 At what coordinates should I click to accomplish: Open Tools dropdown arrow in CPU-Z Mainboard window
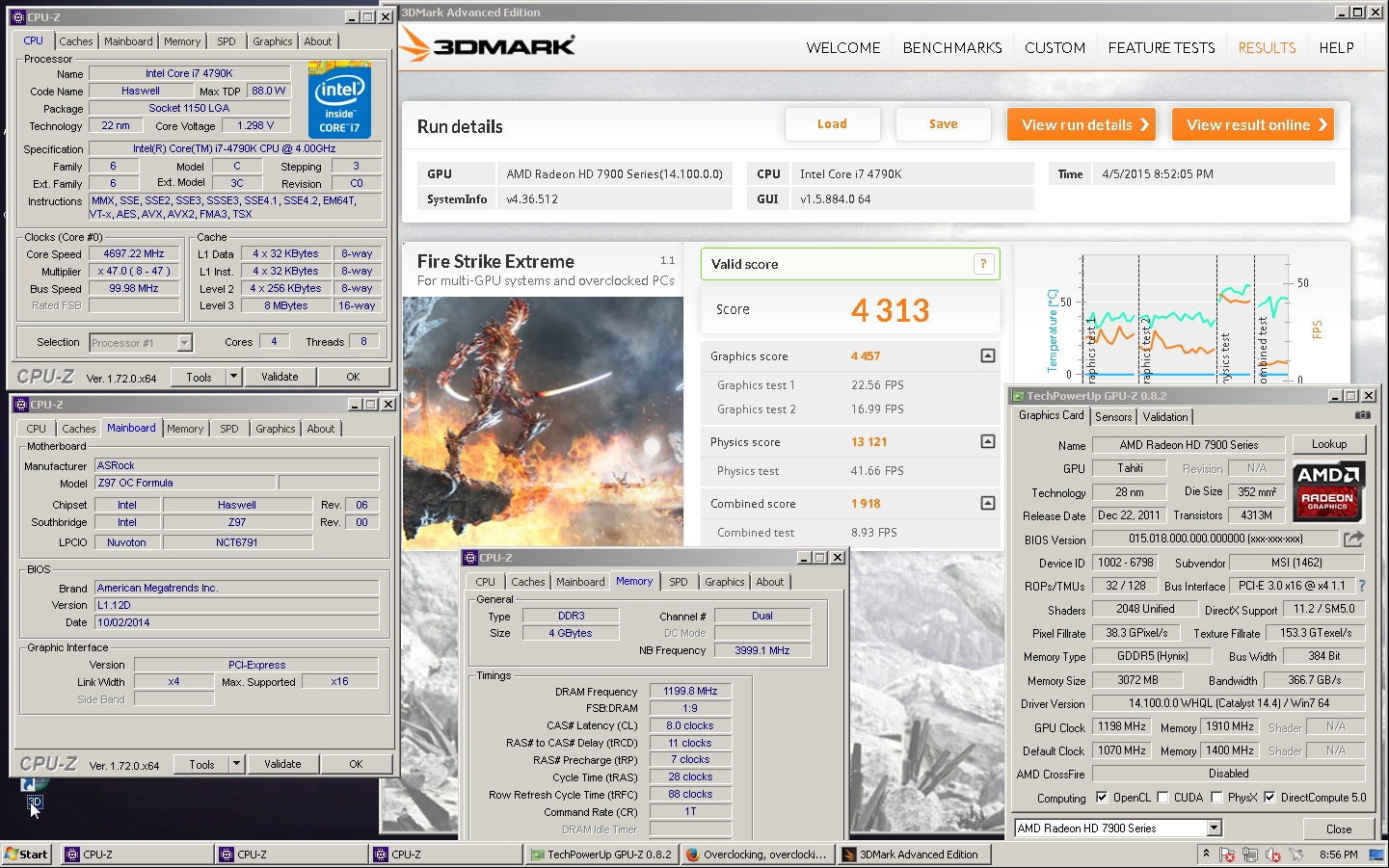tap(236, 764)
